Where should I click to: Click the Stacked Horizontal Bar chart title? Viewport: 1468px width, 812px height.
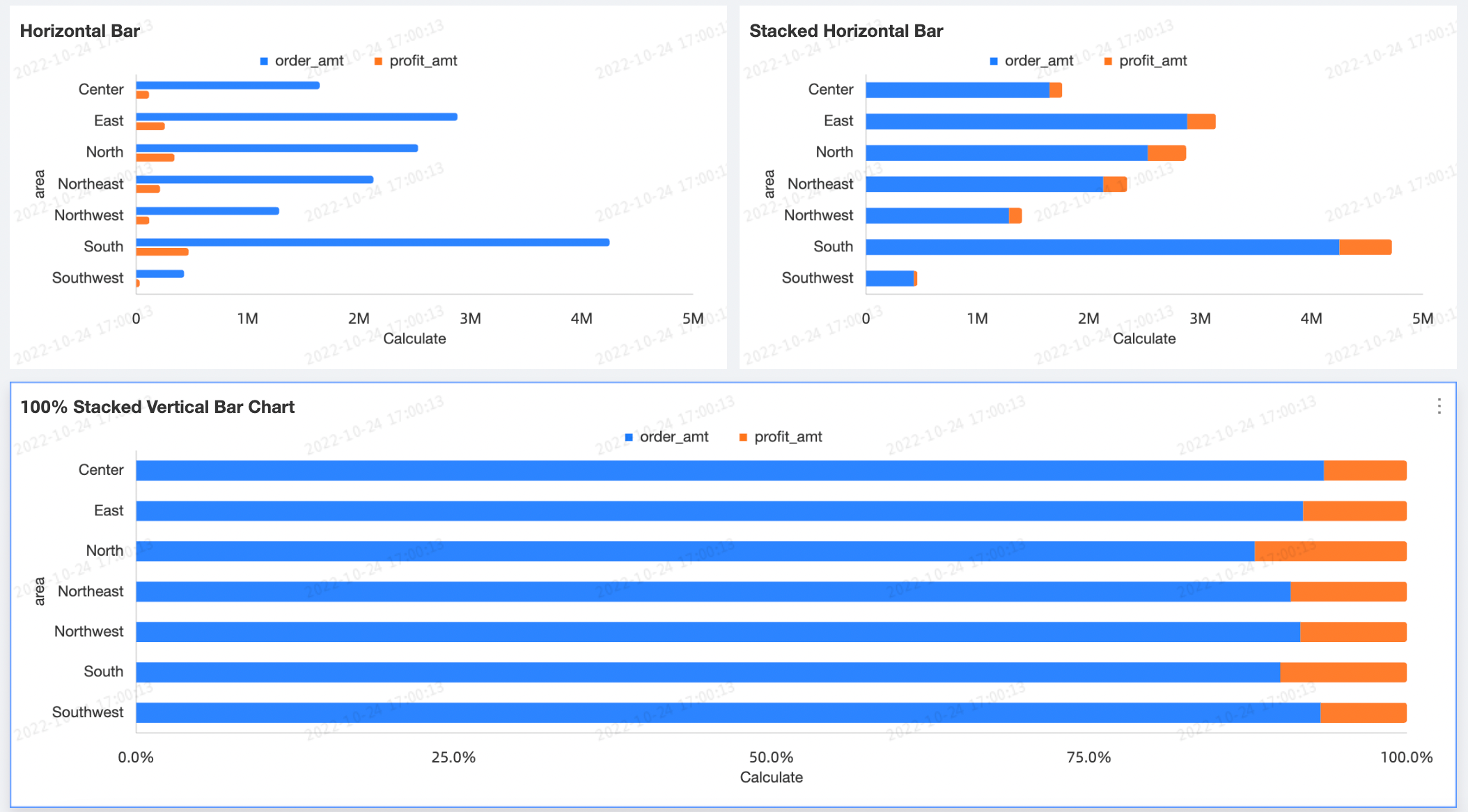coord(846,31)
